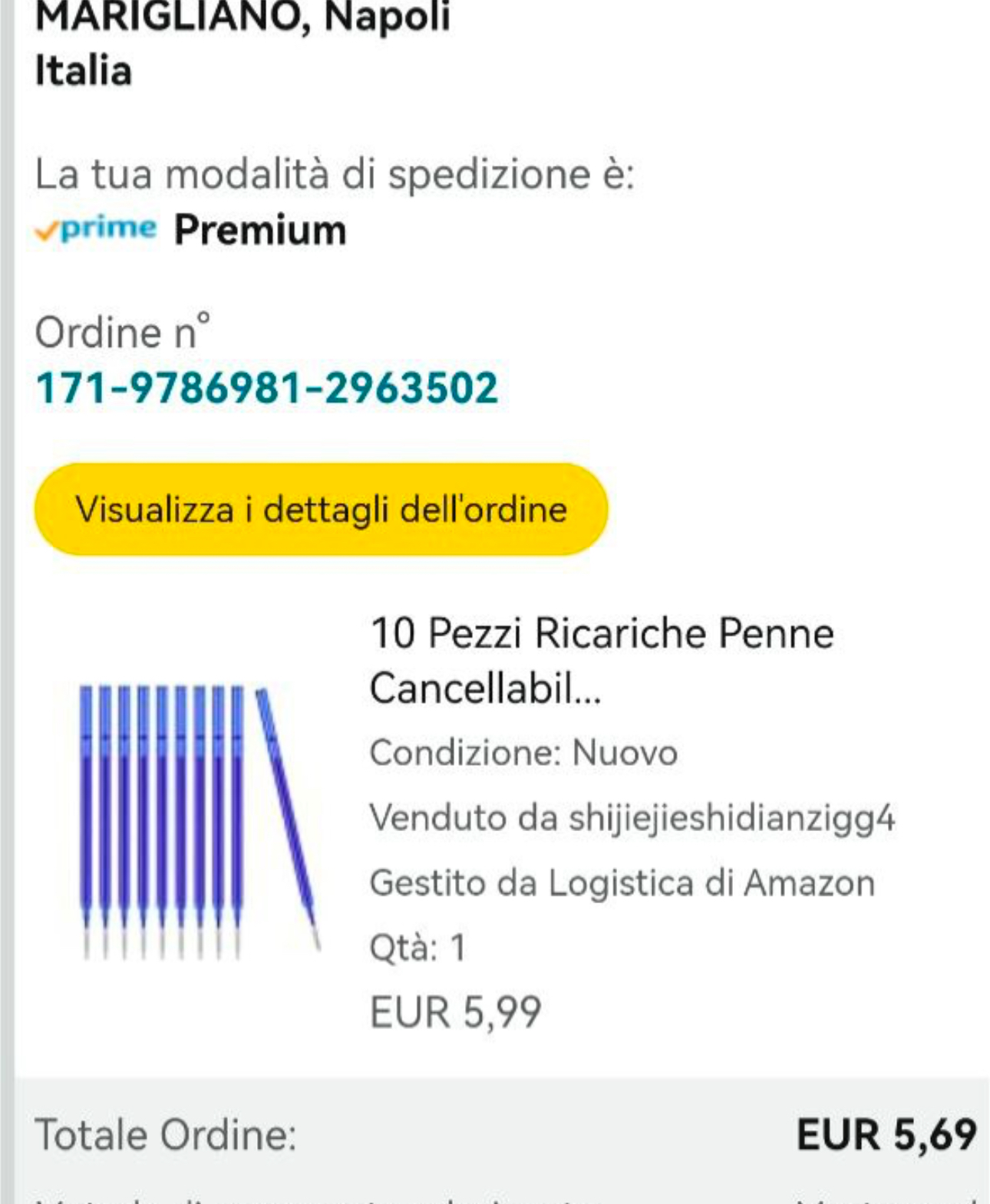
Task: Click the Qtà: 1 quantity text
Action: point(417,947)
